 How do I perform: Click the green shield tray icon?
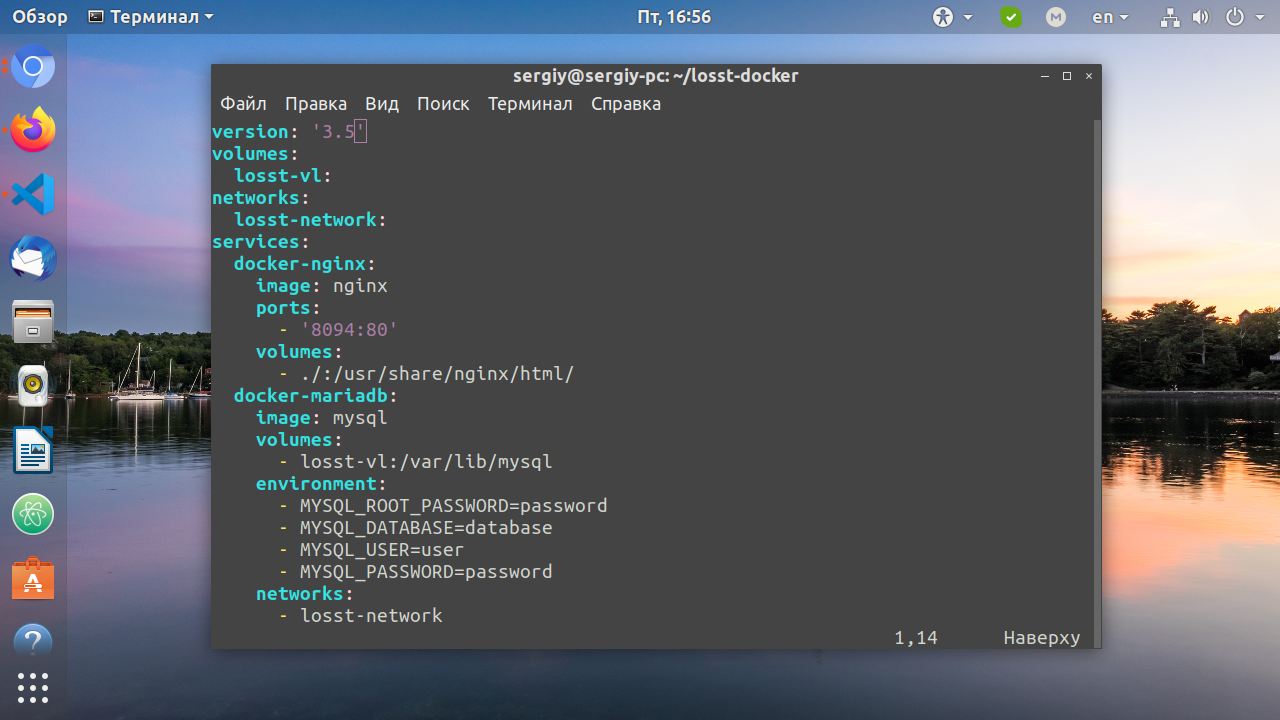tap(1012, 17)
